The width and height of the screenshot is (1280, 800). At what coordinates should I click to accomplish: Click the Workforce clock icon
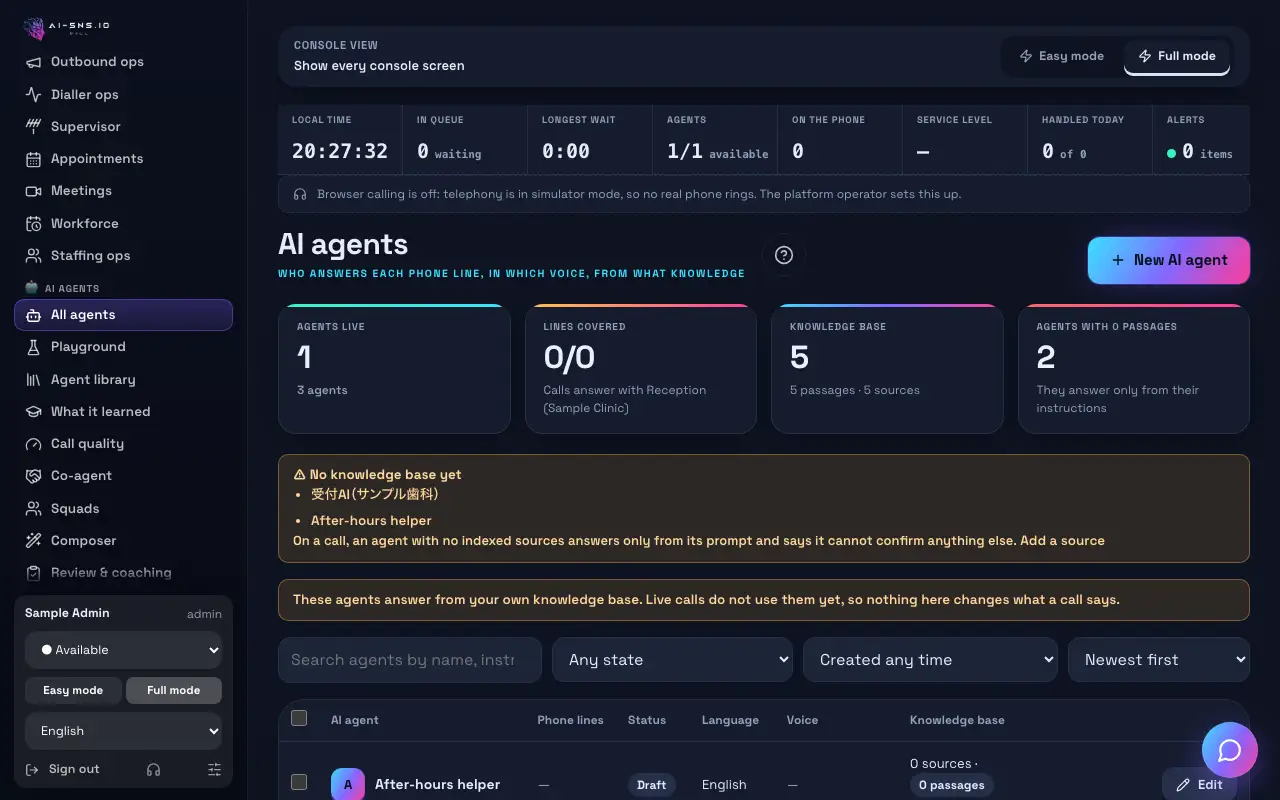33,223
